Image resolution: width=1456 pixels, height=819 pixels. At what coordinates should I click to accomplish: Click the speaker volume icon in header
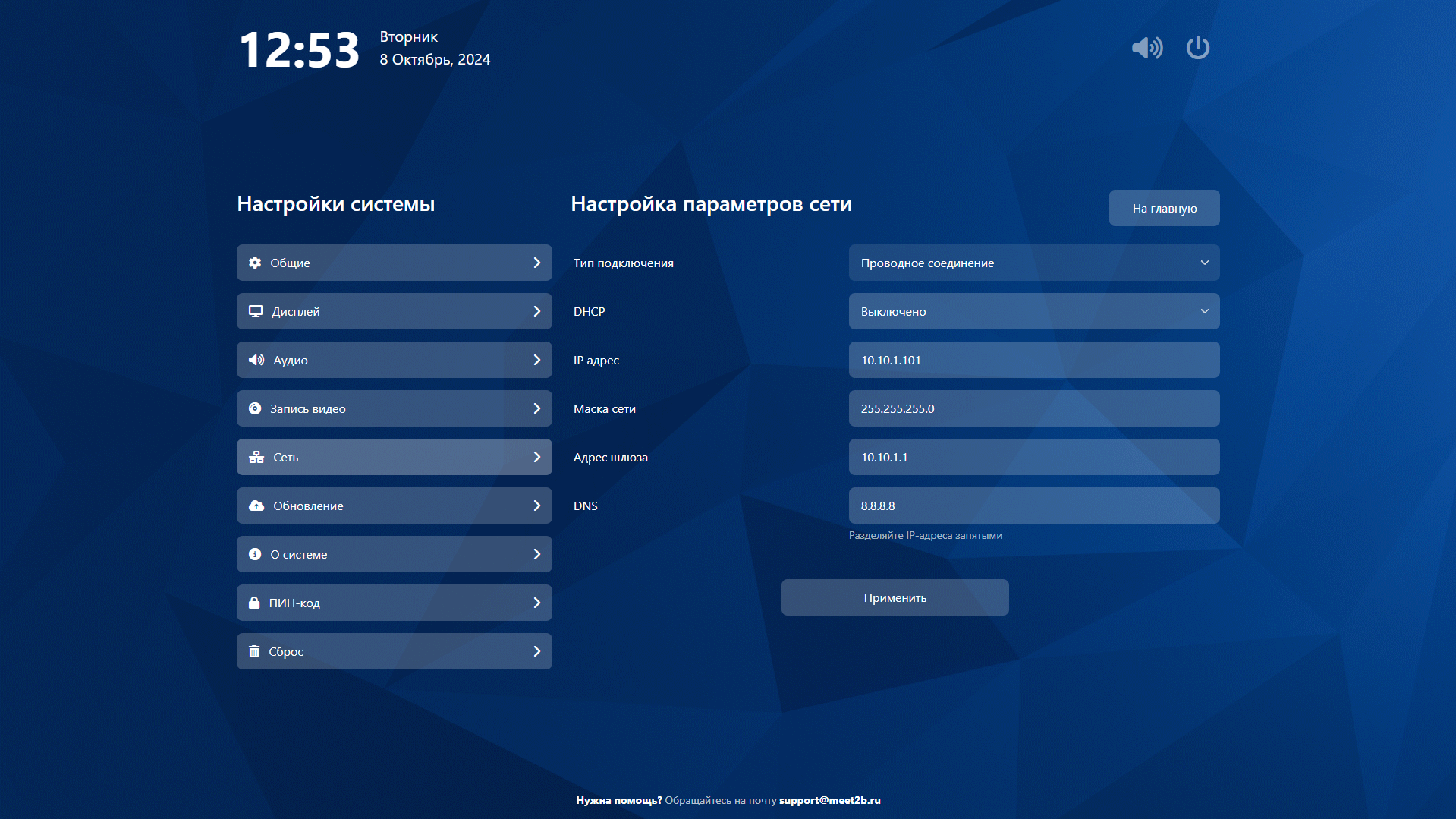point(1146,48)
